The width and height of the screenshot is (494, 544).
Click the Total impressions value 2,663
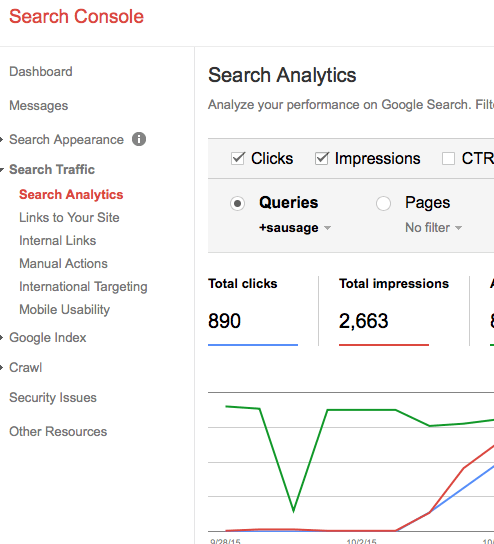click(x=363, y=321)
